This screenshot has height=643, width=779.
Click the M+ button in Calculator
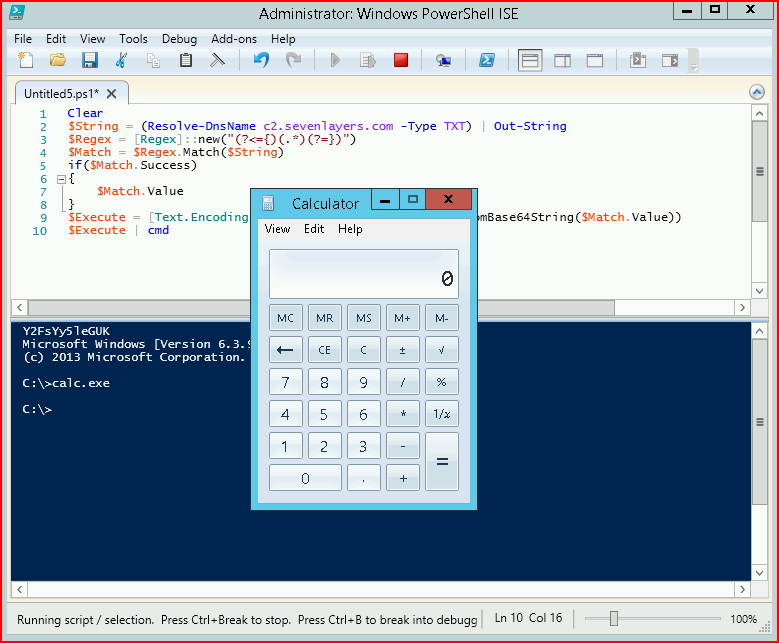point(402,318)
